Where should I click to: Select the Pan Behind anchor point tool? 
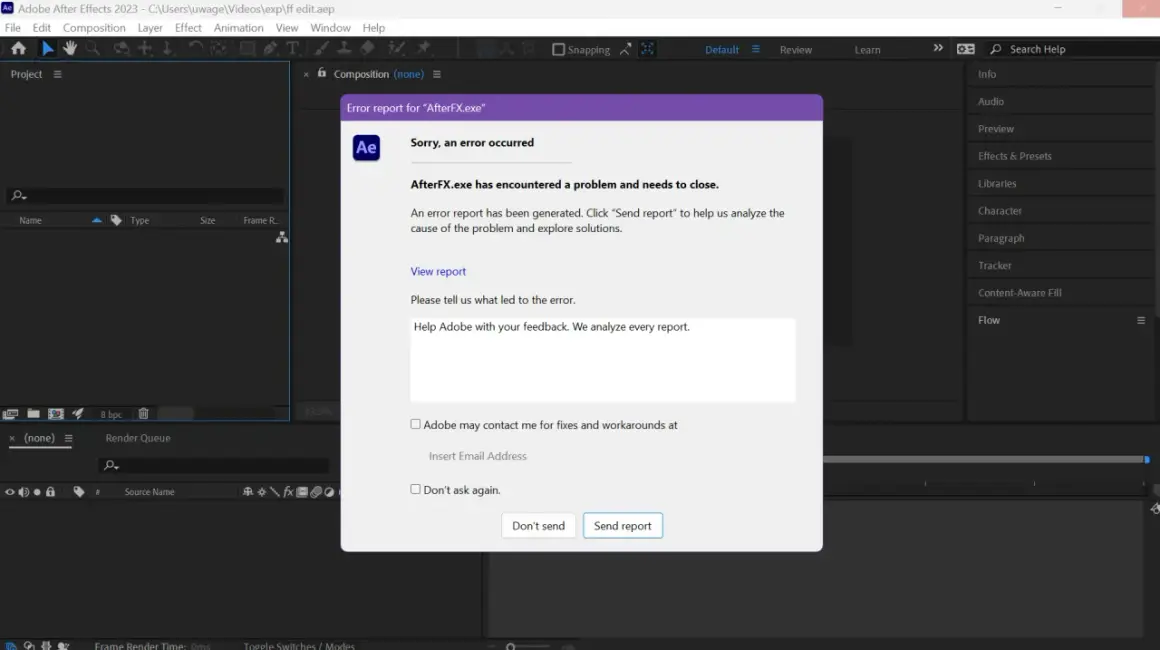(x=218, y=49)
